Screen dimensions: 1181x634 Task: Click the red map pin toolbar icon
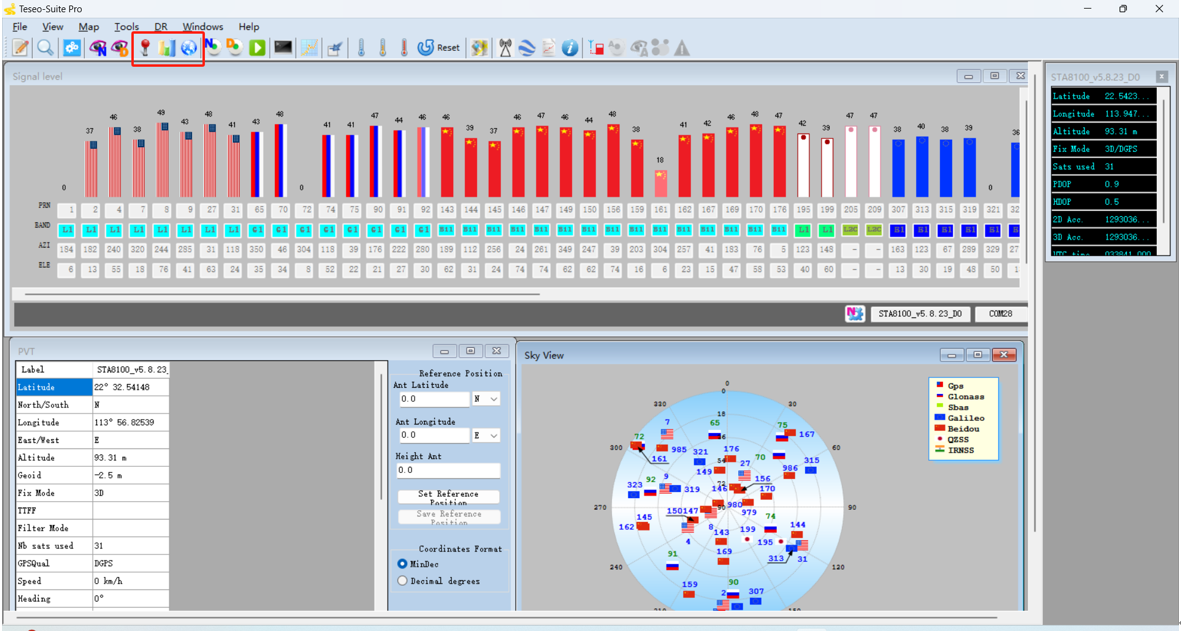(x=145, y=48)
